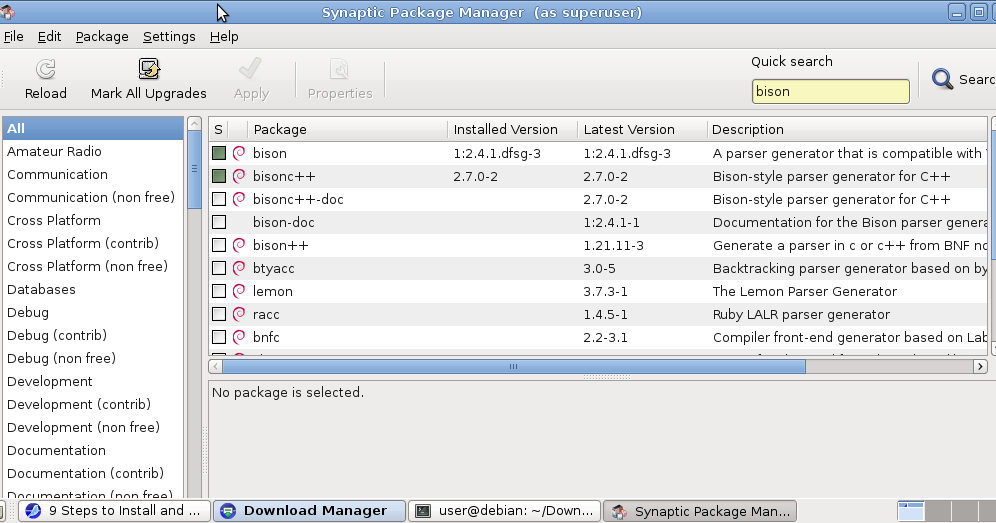This screenshot has width=996, height=523.
Task: Sort by the Package column header
Action: pyautogui.click(x=347, y=130)
